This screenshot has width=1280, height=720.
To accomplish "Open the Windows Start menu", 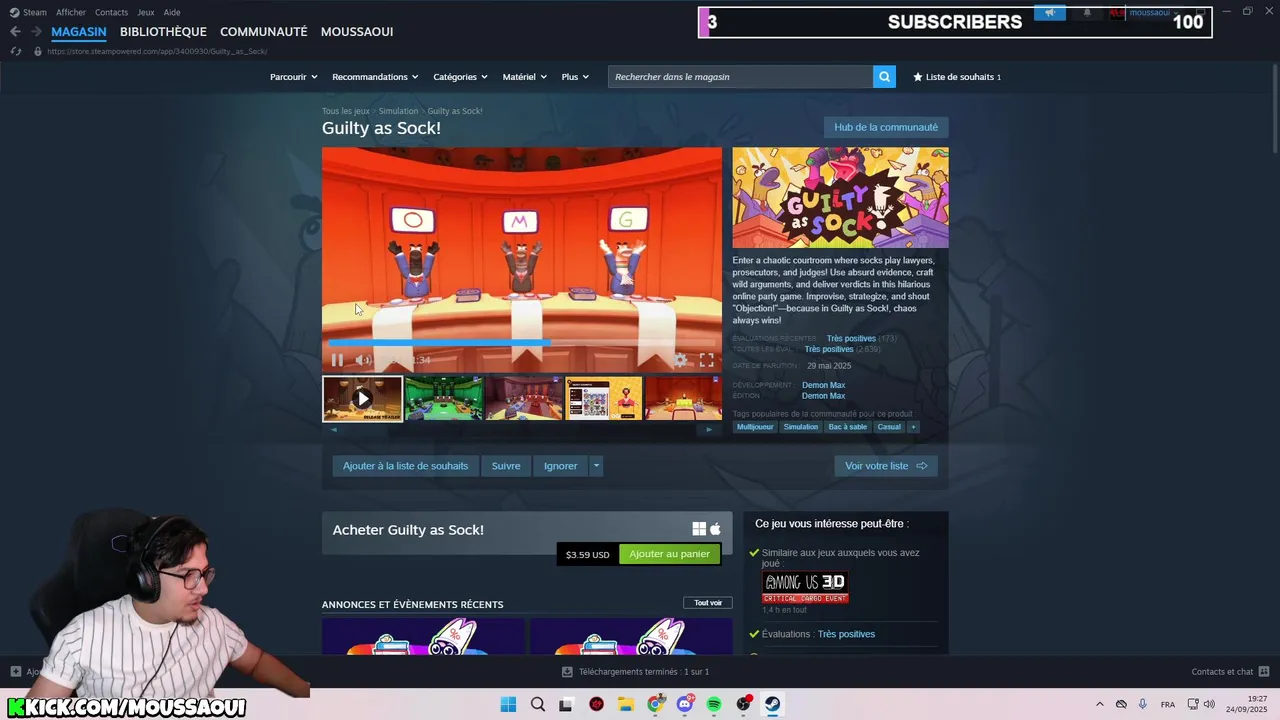I will tap(508, 704).
